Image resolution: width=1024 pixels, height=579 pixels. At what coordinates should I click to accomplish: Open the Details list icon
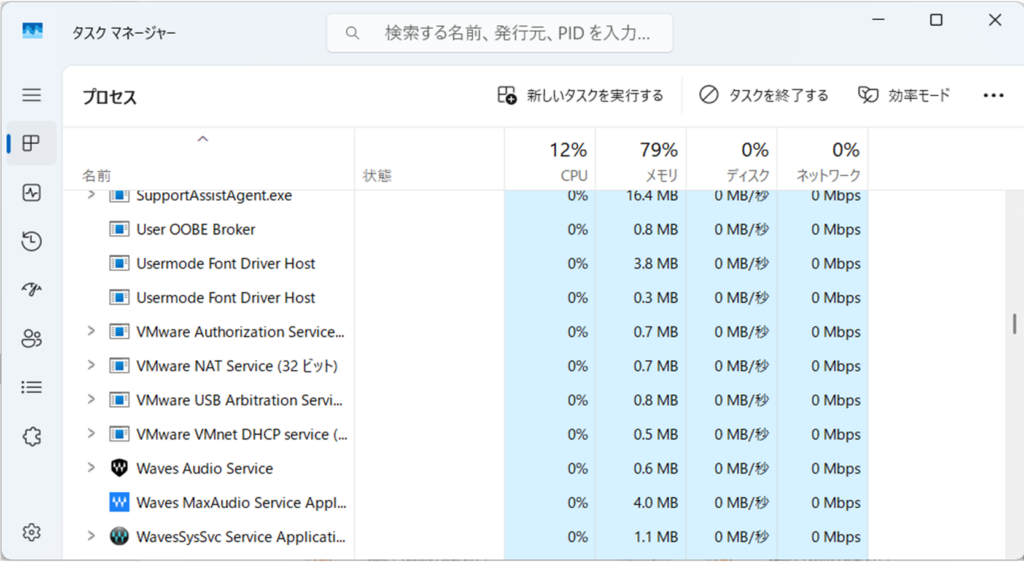(32, 387)
